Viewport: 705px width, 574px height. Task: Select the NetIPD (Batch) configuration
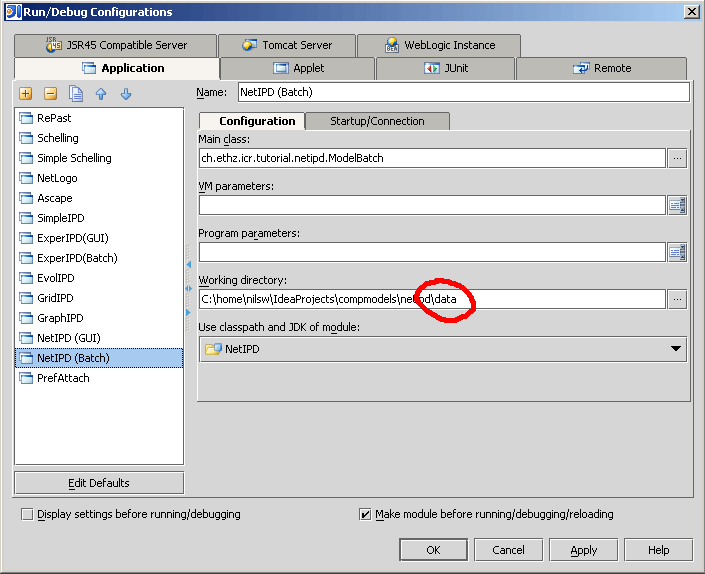pos(99,358)
